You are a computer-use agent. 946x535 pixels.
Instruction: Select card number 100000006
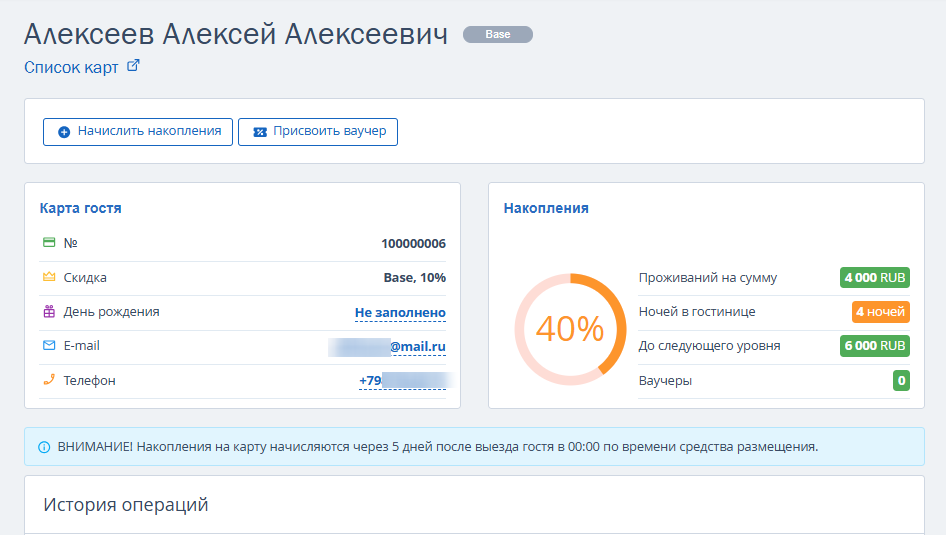coord(413,244)
